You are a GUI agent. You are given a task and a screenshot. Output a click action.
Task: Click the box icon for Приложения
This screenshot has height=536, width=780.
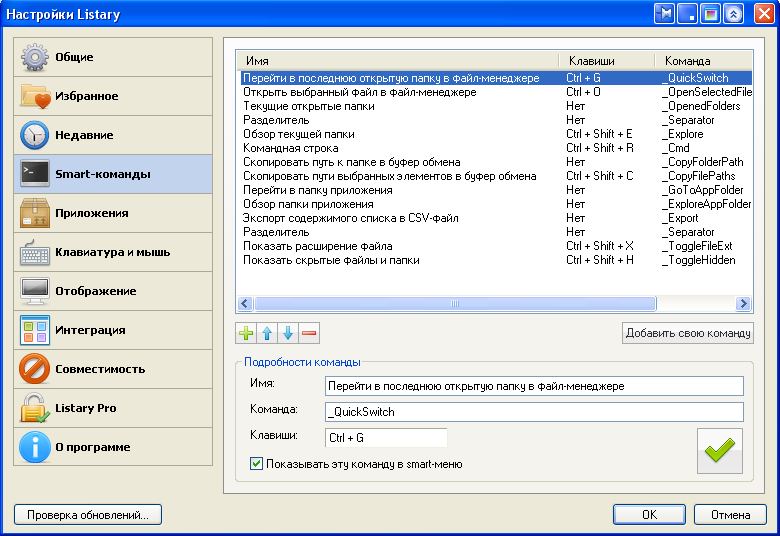pyautogui.click(x=35, y=213)
